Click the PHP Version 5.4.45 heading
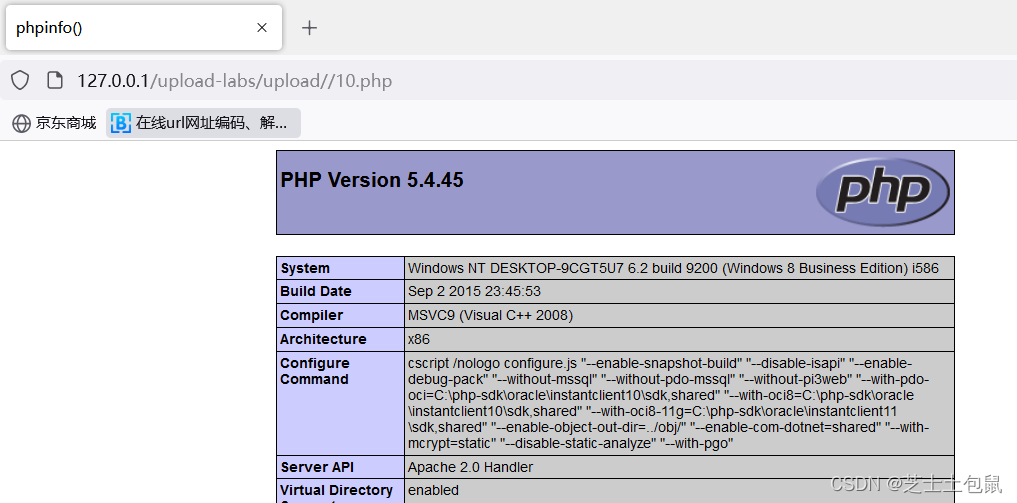 372,180
